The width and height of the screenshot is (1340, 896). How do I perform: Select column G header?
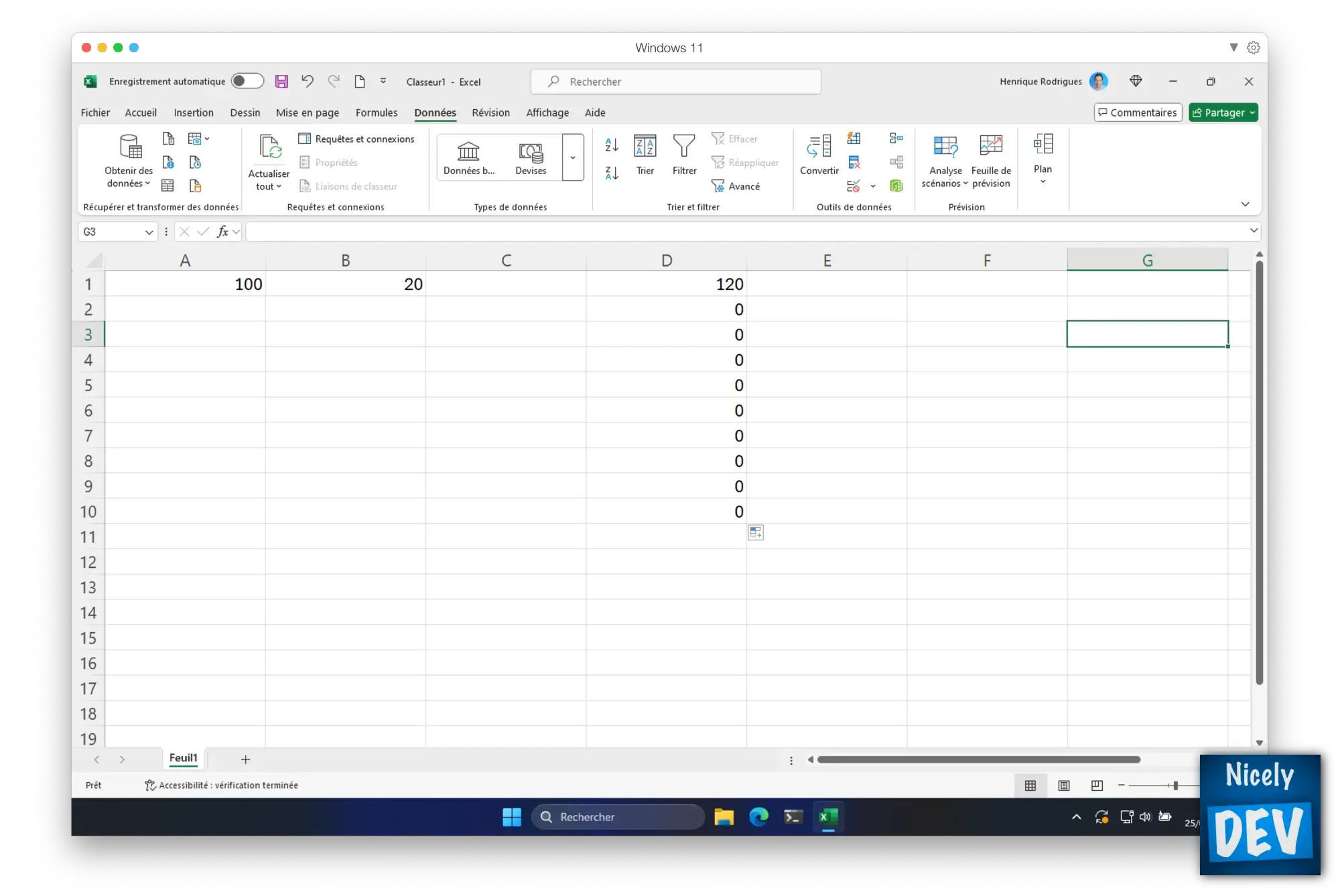point(1147,260)
